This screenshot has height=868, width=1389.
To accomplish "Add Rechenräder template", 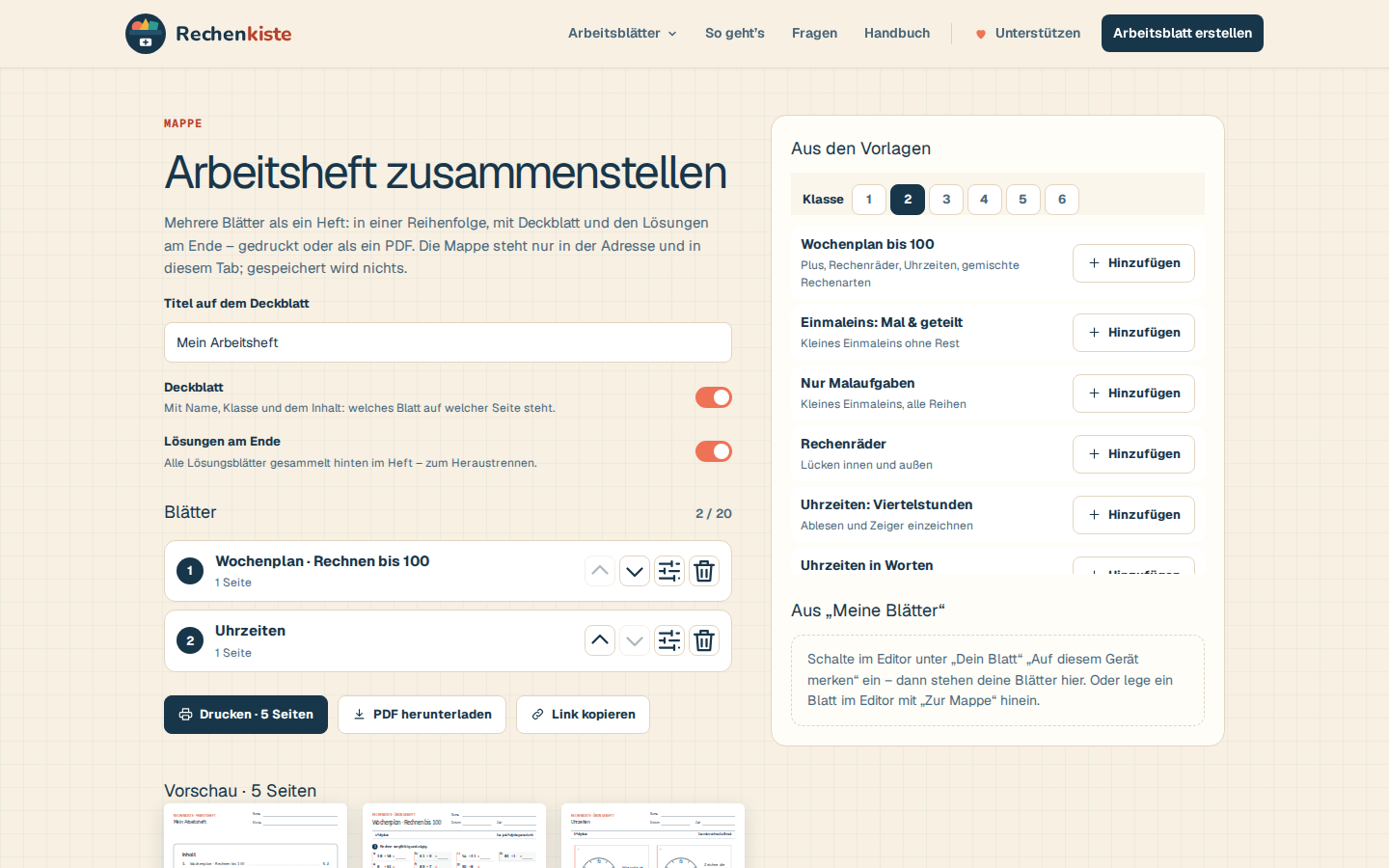I will (1133, 454).
